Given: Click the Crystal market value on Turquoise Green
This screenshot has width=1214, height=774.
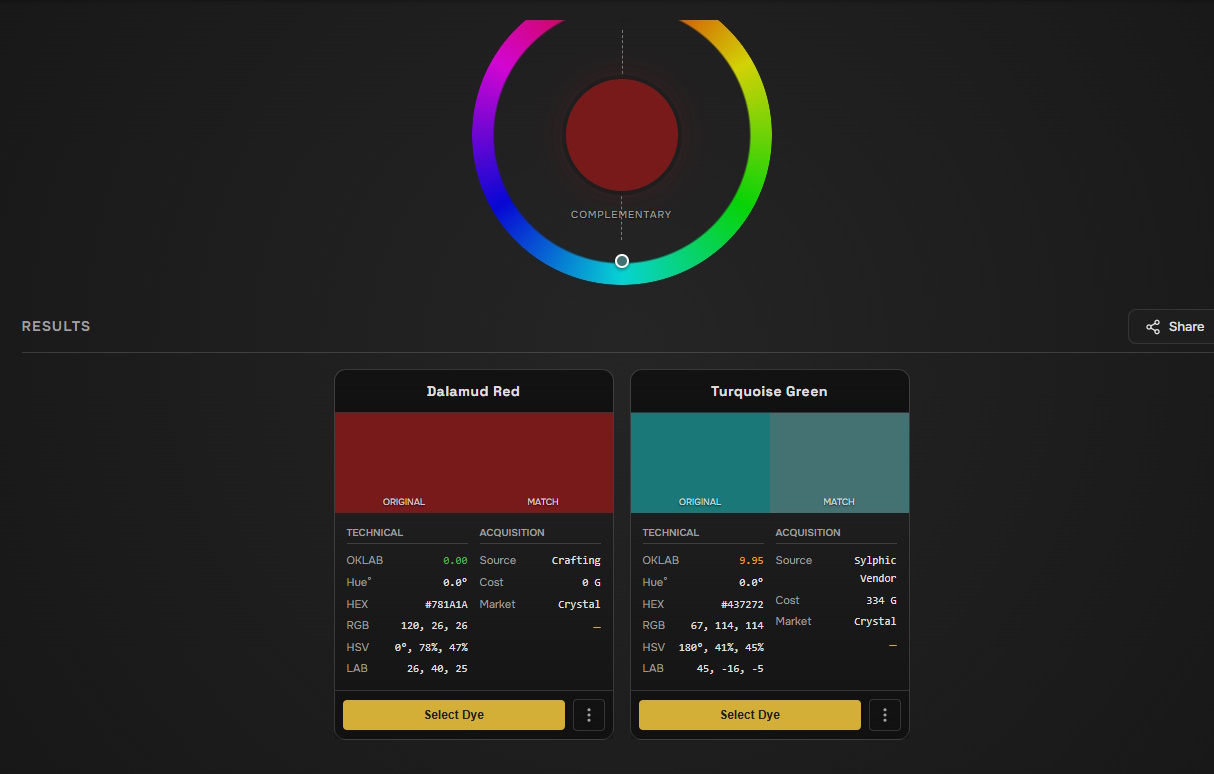Looking at the screenshot, I should point(875,621).
